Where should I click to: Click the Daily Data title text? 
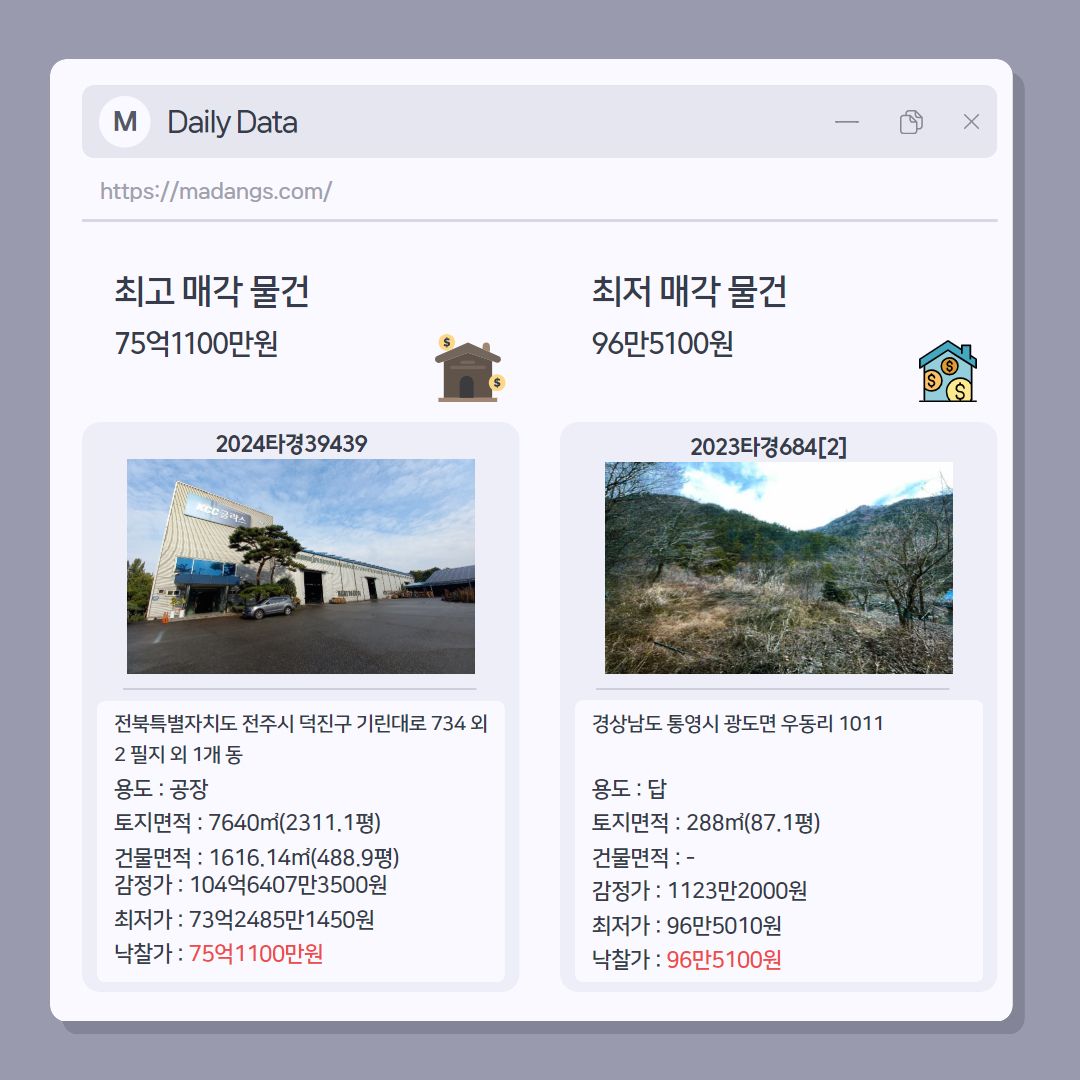point(233,123)
